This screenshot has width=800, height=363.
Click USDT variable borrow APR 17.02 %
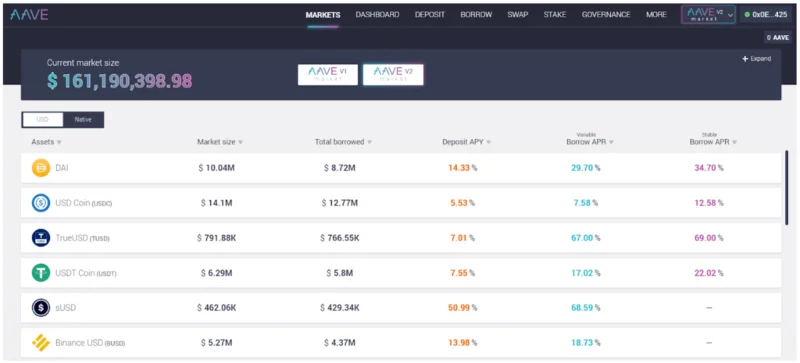(586, 273)
